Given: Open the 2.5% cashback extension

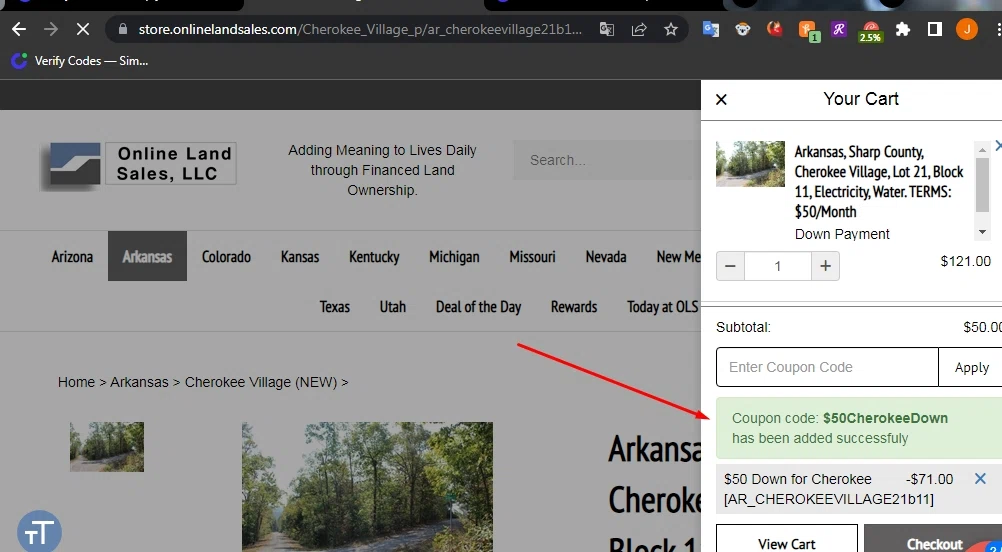Looking at the screenshot, I should 870,31.
